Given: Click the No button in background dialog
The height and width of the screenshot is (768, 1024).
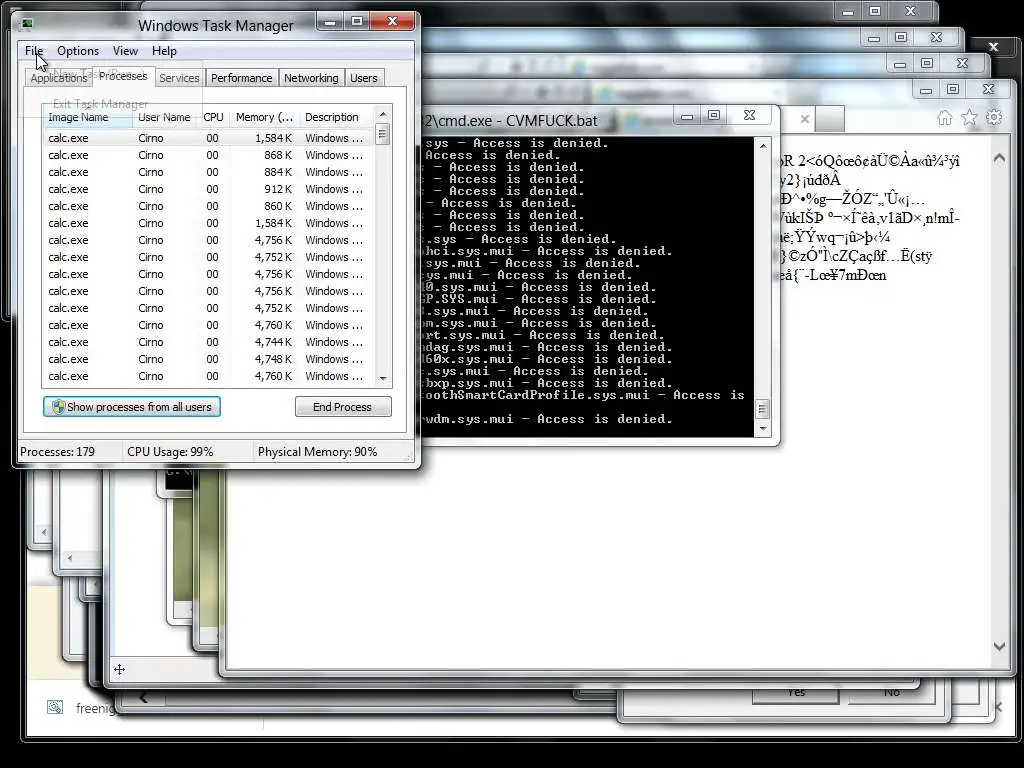Looking at the screenshot, I should pyautogui.click(x=891, y=694).
